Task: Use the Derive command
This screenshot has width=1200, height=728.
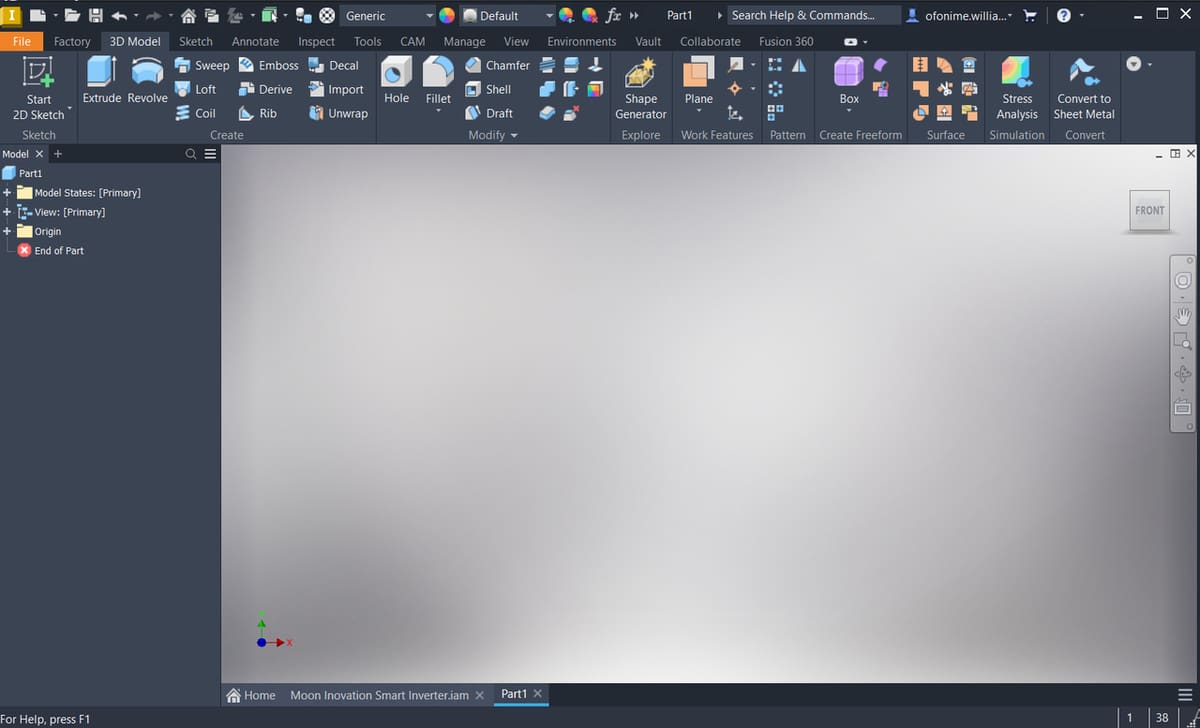Action: (x=265, y=89)
